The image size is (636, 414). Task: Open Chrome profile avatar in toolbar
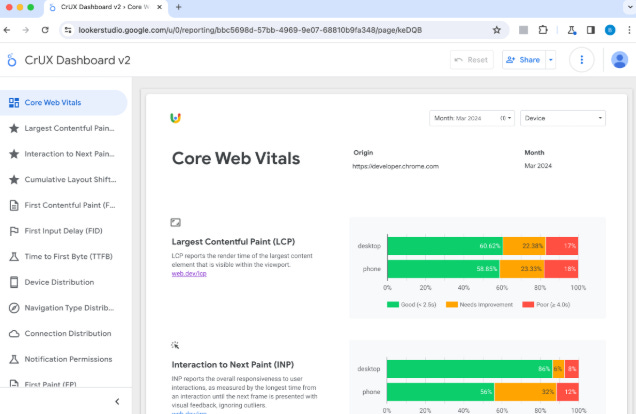coord(610,30)
